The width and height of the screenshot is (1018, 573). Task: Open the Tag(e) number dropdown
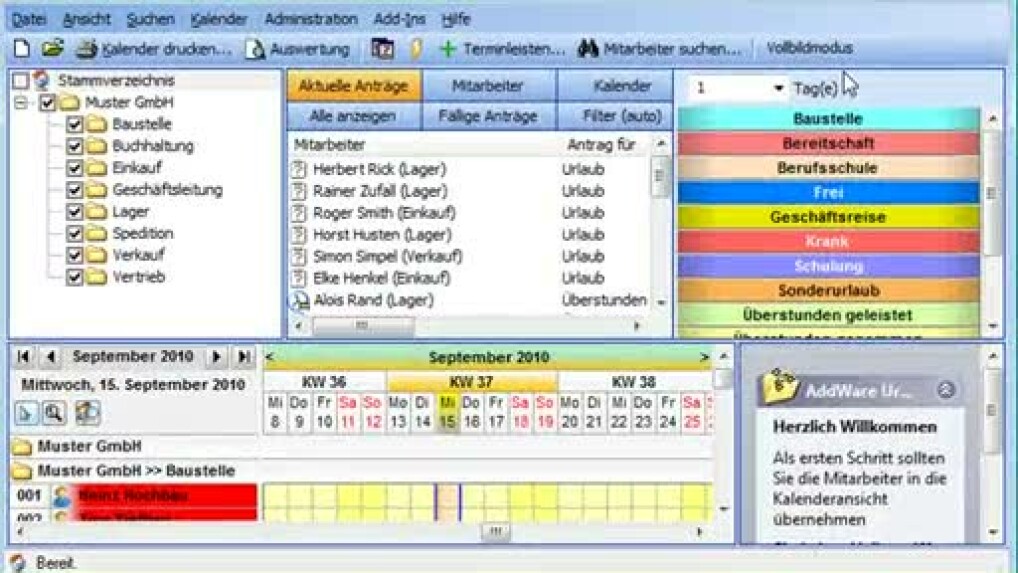point(778,89)
